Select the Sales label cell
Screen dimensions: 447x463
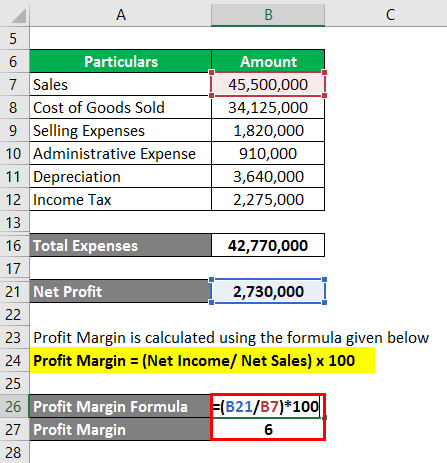pos(120,84)
